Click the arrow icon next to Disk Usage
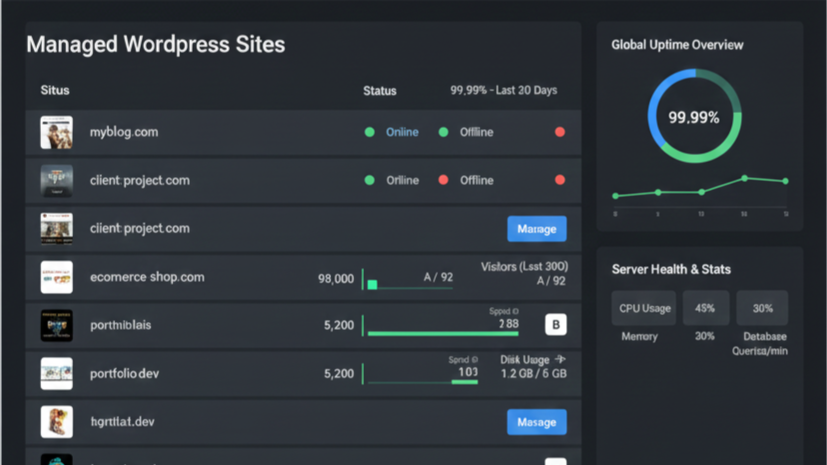The height and width of the screenshot is (465, 827). (x=560, y=360)
